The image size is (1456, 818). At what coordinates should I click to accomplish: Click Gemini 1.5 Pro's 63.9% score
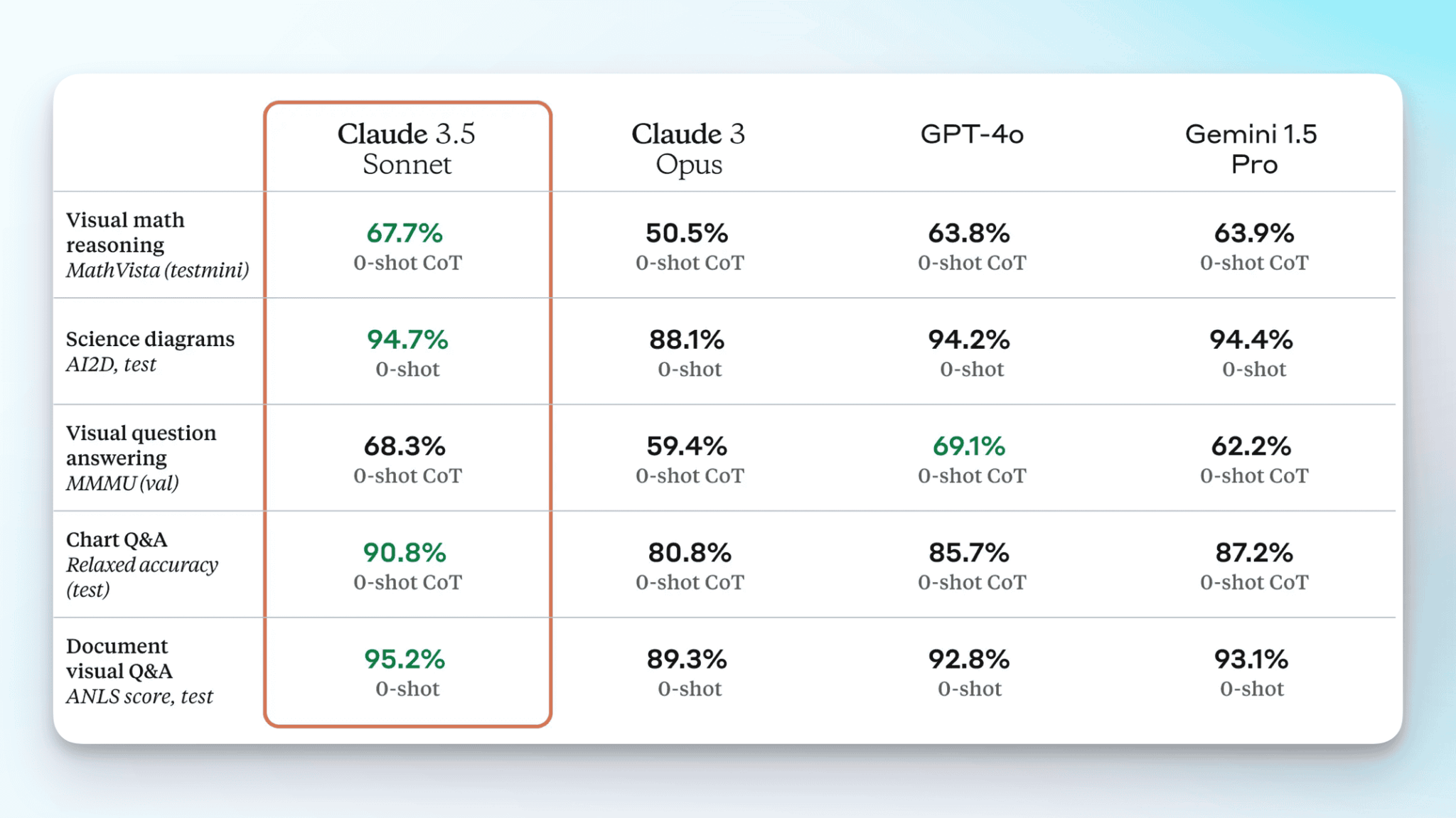point(1254,233)
